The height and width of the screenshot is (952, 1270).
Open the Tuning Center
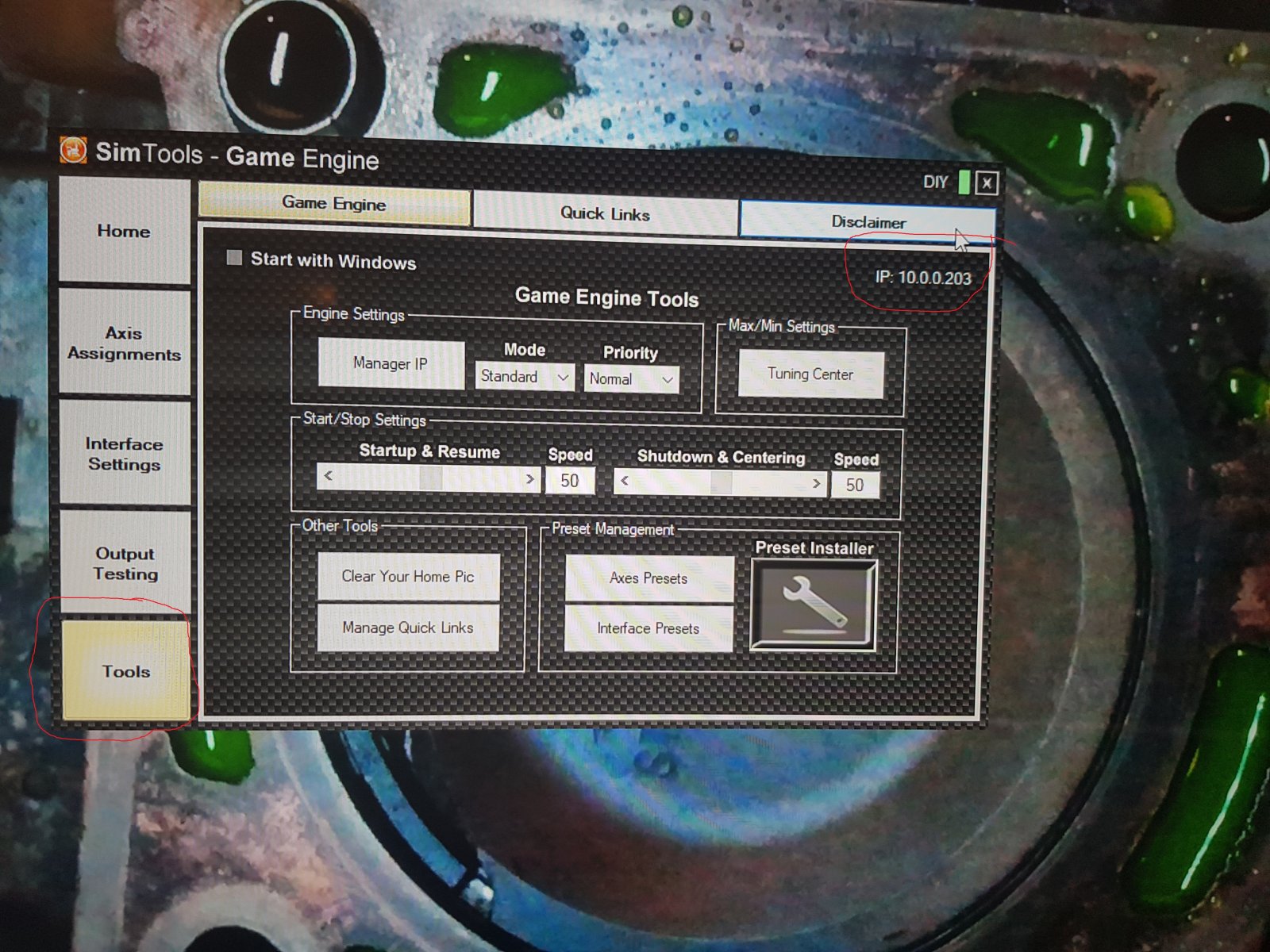click(810, 374)
